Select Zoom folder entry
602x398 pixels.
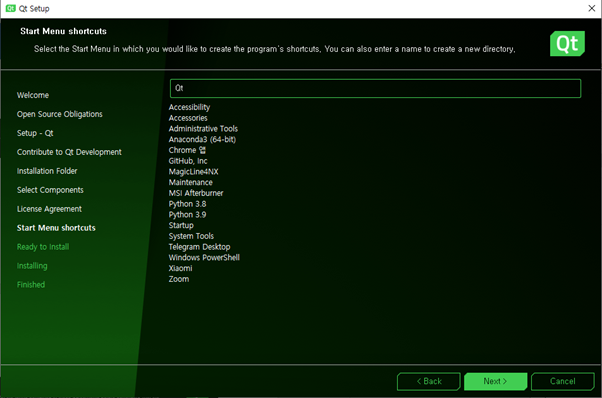tap(179, 279)
